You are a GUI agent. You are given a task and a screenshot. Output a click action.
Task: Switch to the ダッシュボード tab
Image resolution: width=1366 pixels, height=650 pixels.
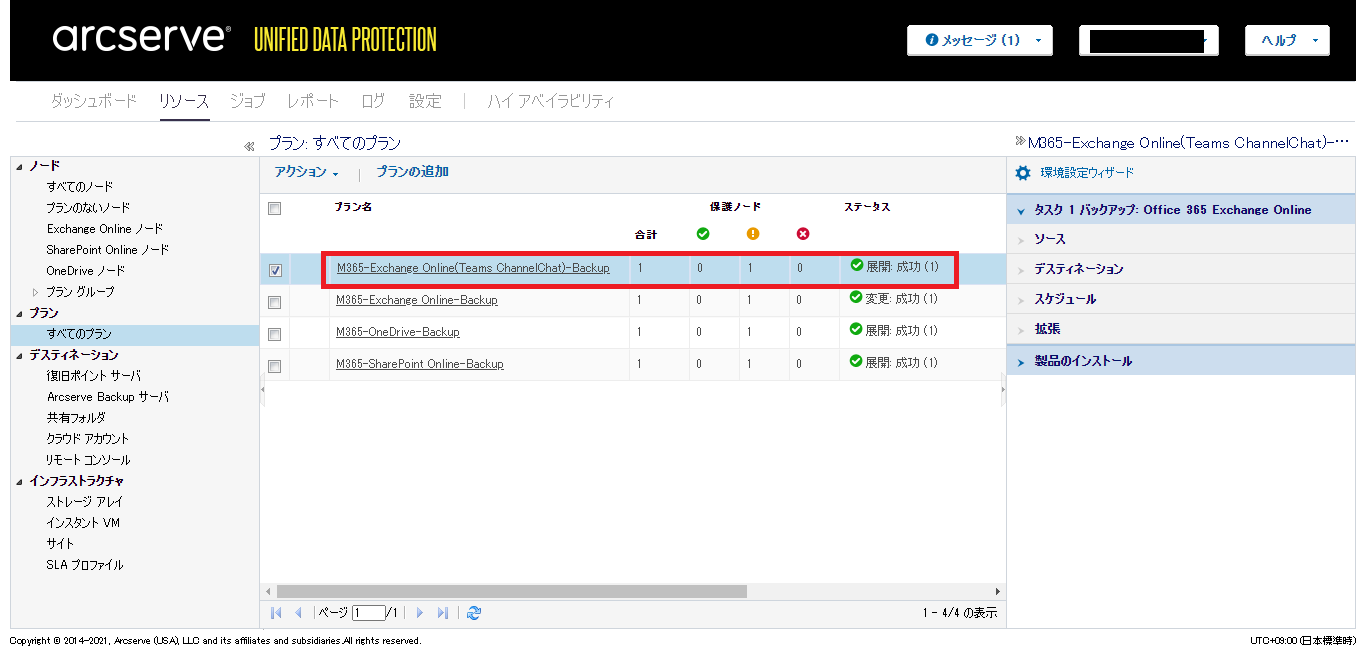[93, 101]
